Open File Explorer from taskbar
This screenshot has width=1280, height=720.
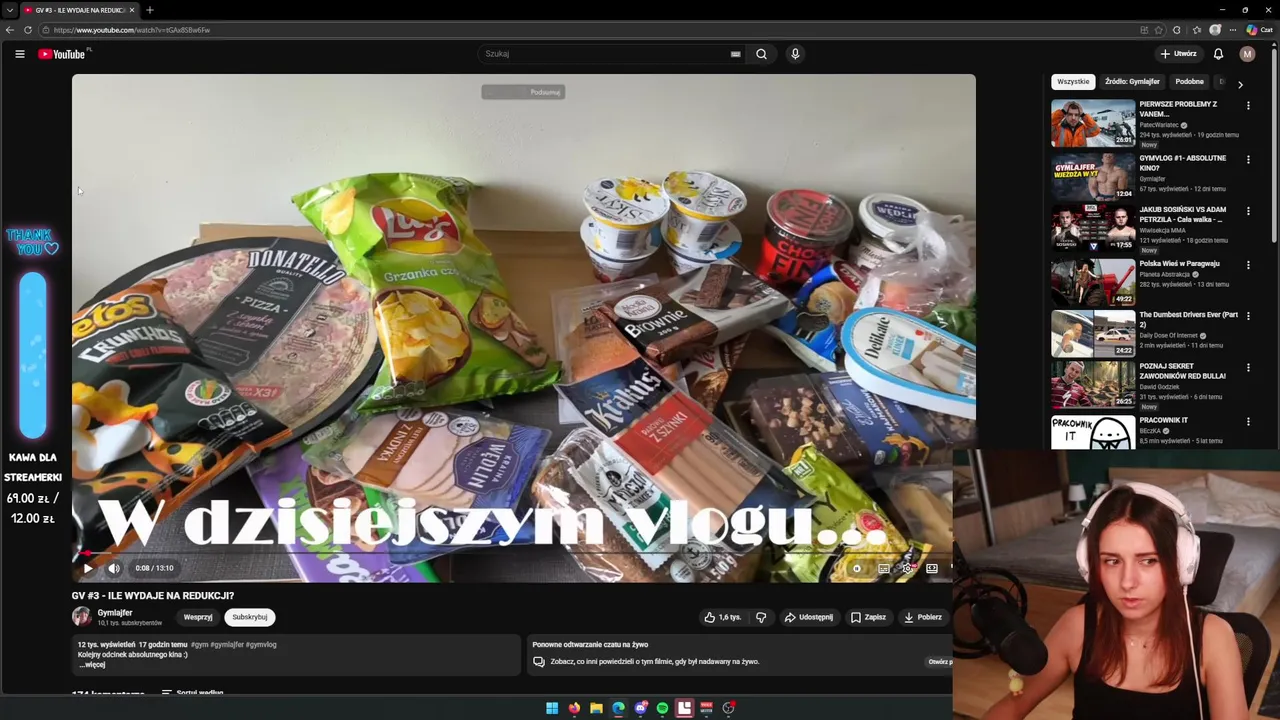596,708
